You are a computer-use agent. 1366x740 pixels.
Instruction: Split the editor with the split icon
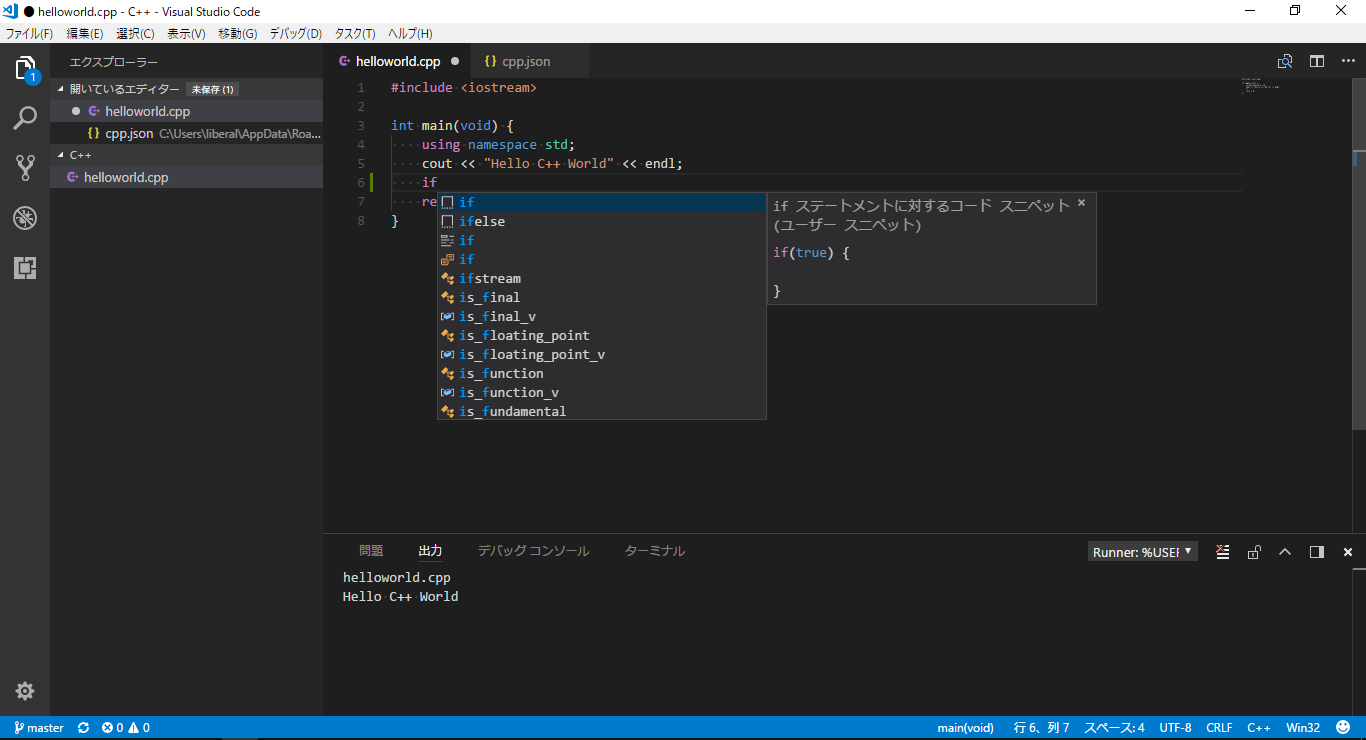pos(1317,61)
